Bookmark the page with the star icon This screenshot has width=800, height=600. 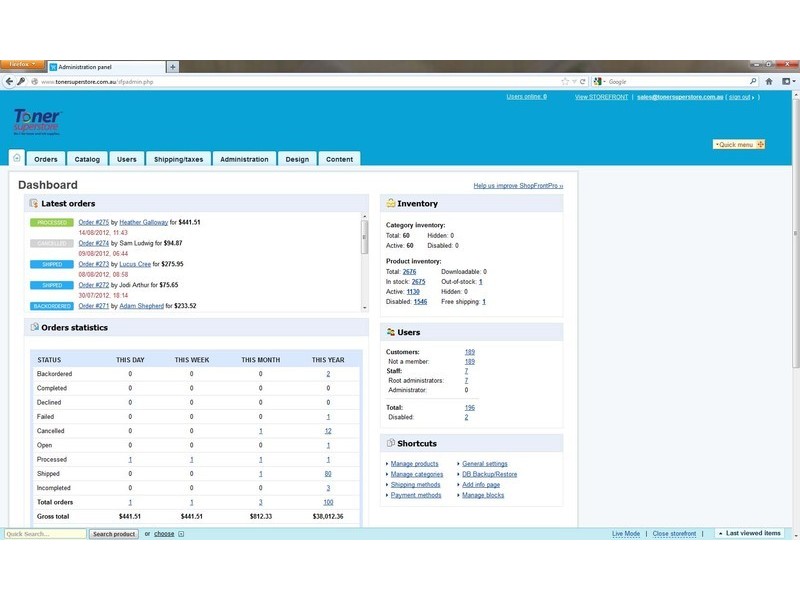566,81
